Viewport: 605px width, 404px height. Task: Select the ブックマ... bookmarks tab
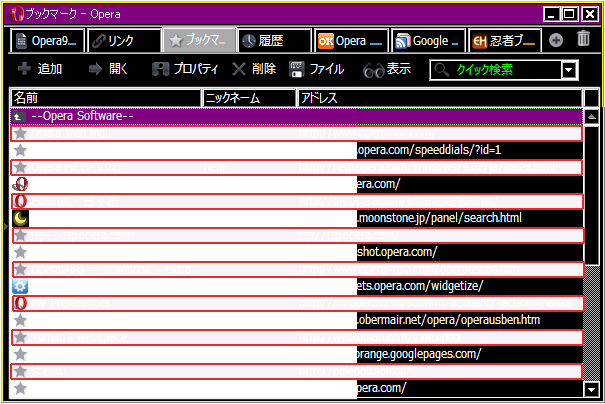tap(199, 40)
